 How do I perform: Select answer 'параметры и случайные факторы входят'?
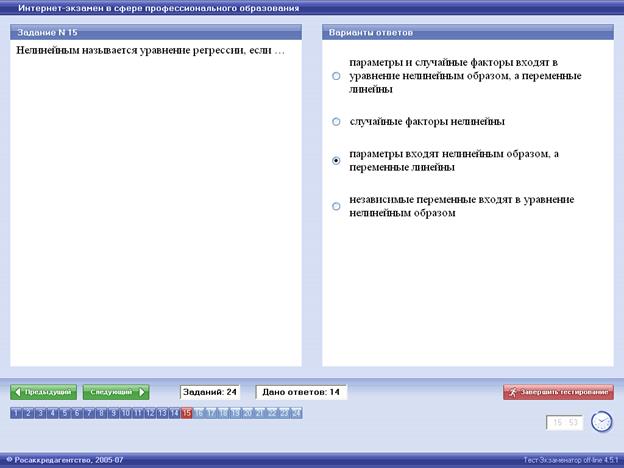[336, 76]
